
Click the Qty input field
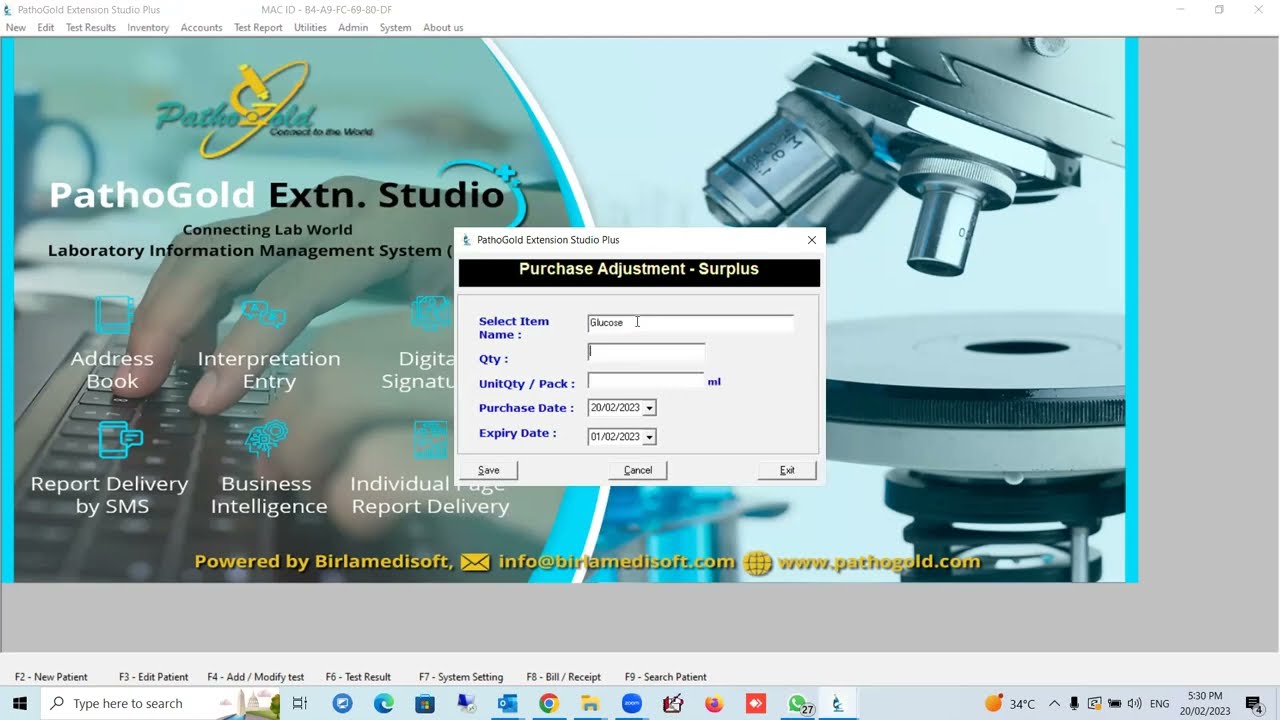(646, 352)
